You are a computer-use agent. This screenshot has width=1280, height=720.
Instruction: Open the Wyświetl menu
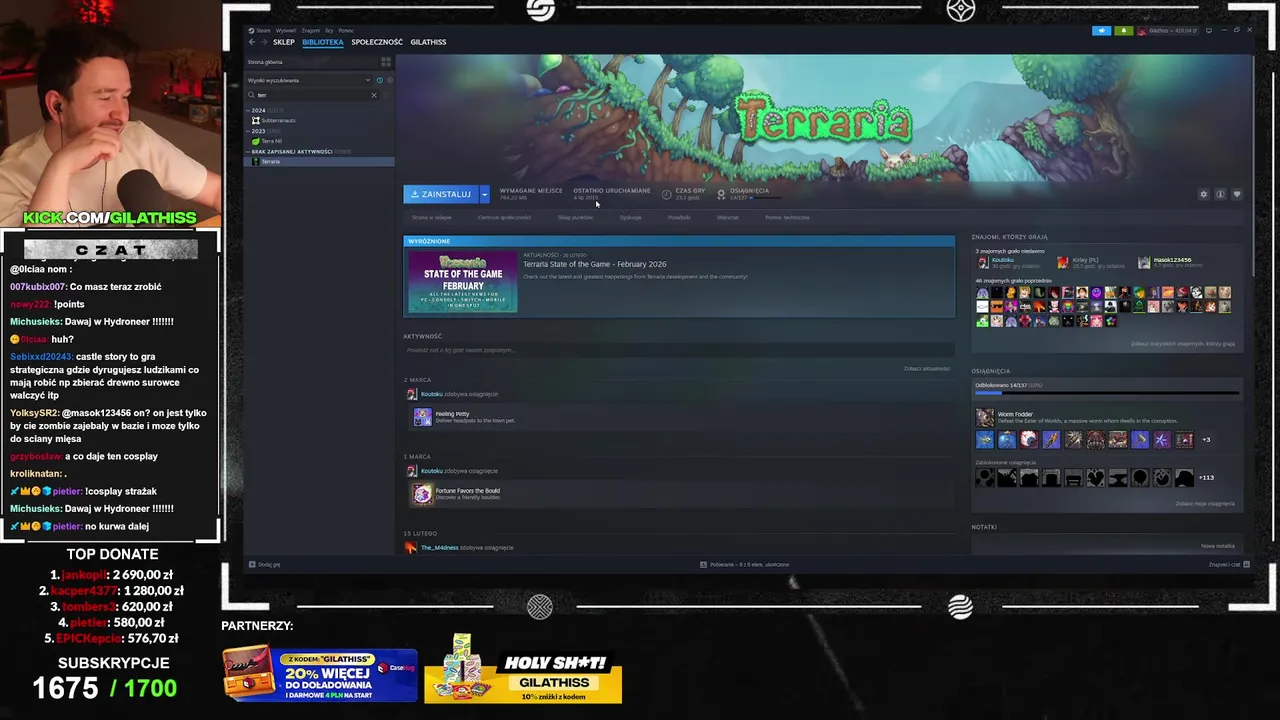[x=286, y=31]
